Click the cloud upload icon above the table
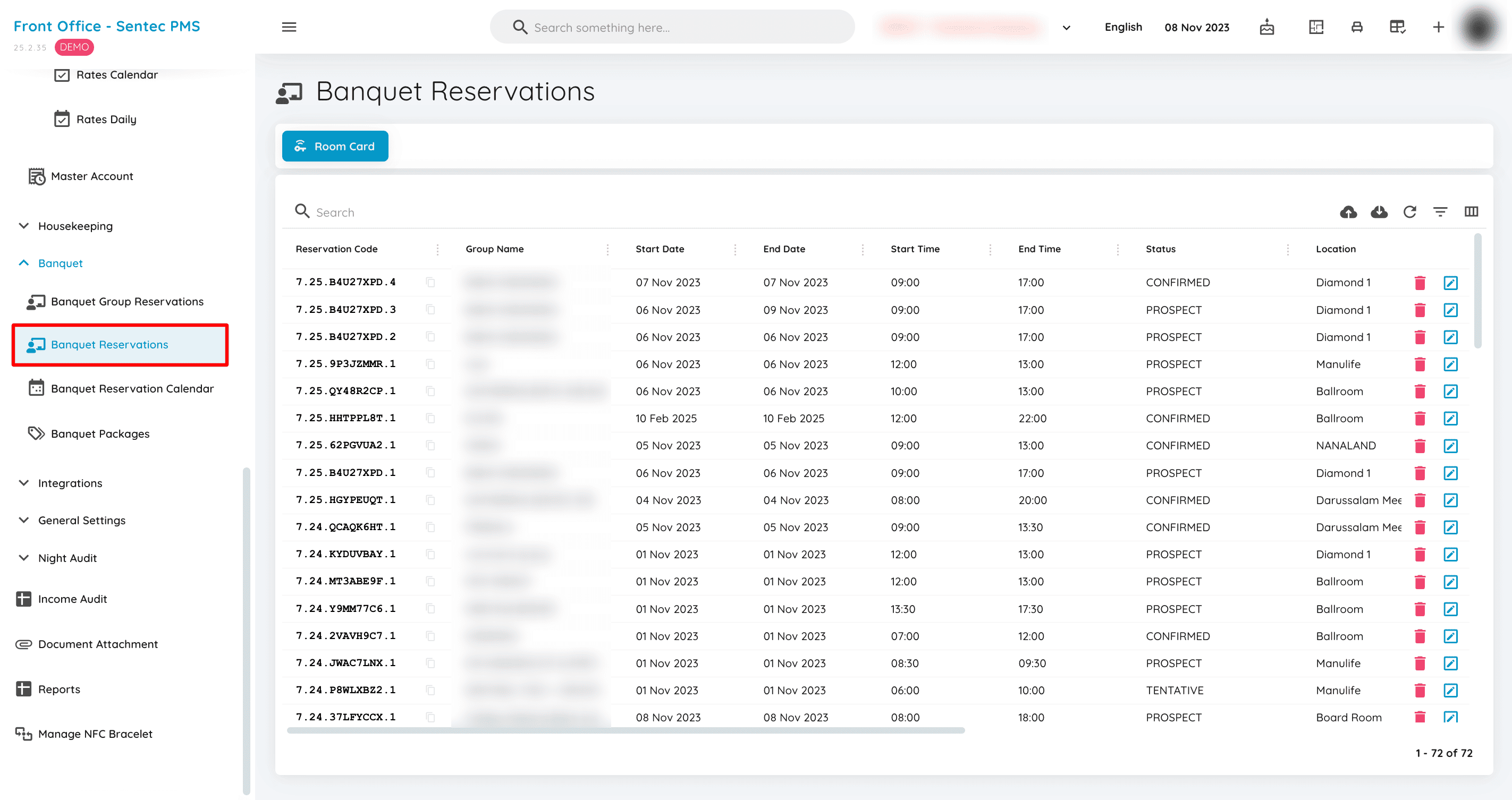The height and width of the screenshot is (800, 1512). tap(1348, 212)
